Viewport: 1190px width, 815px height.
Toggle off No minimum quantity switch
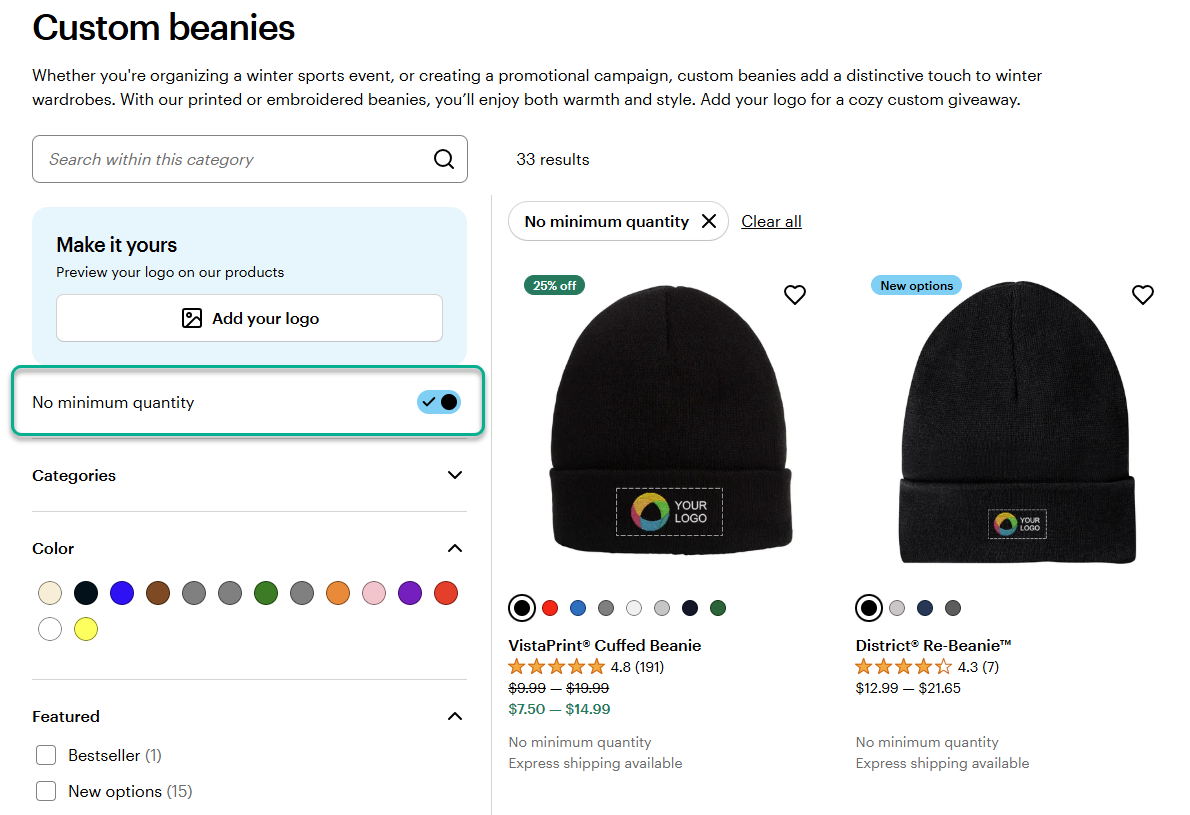coord(439,401)
